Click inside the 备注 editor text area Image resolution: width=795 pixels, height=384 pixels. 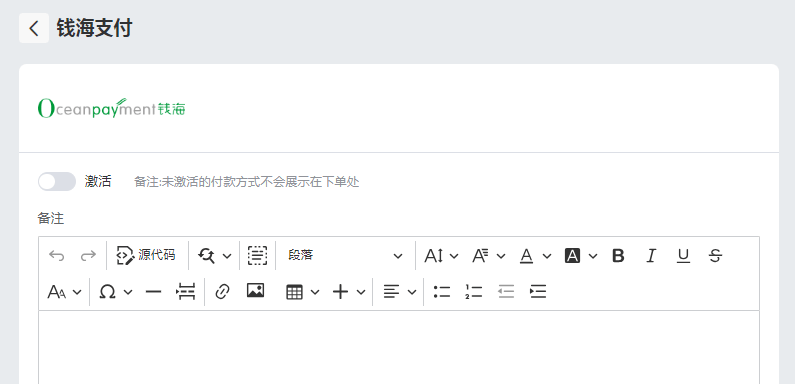399,347
